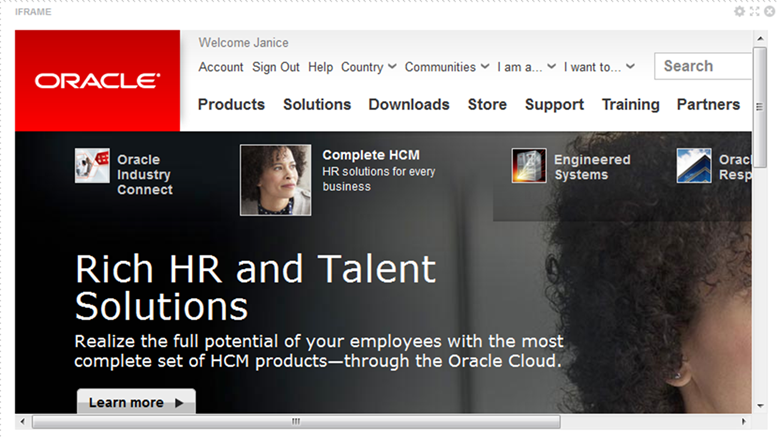779x440 pixels.
Task: Click the "Welcome Janice" text
Action: [x=243, y=43]
